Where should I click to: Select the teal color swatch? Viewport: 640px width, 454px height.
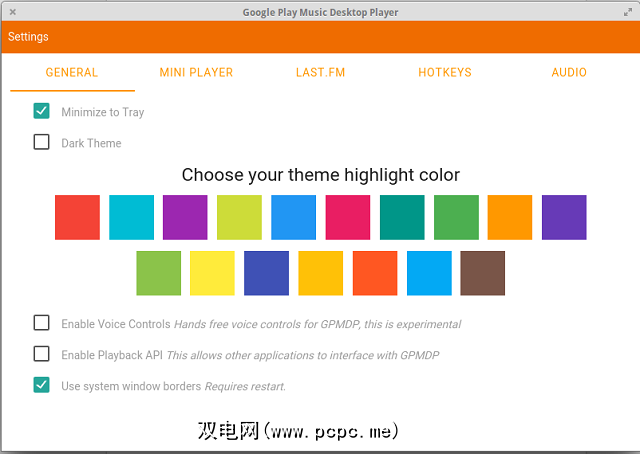click(402, 217)
